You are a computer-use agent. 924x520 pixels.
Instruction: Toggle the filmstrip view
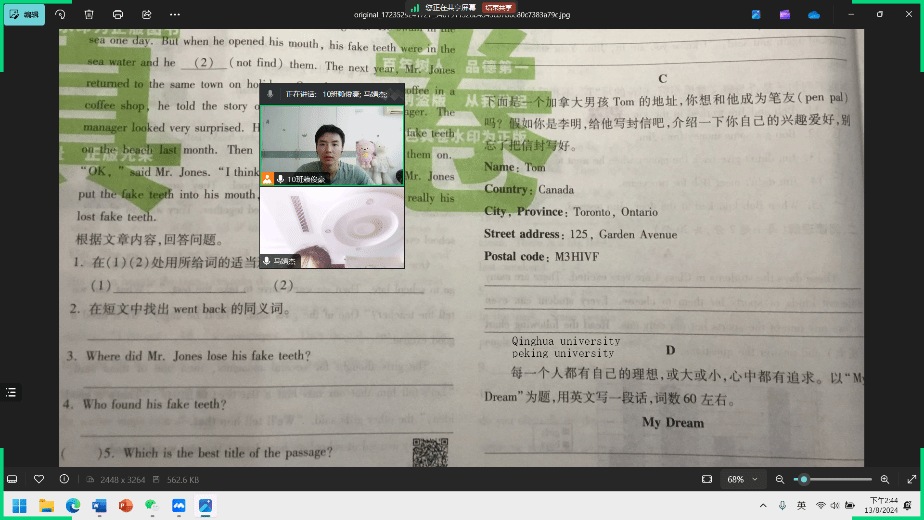(x=12, y=479)
